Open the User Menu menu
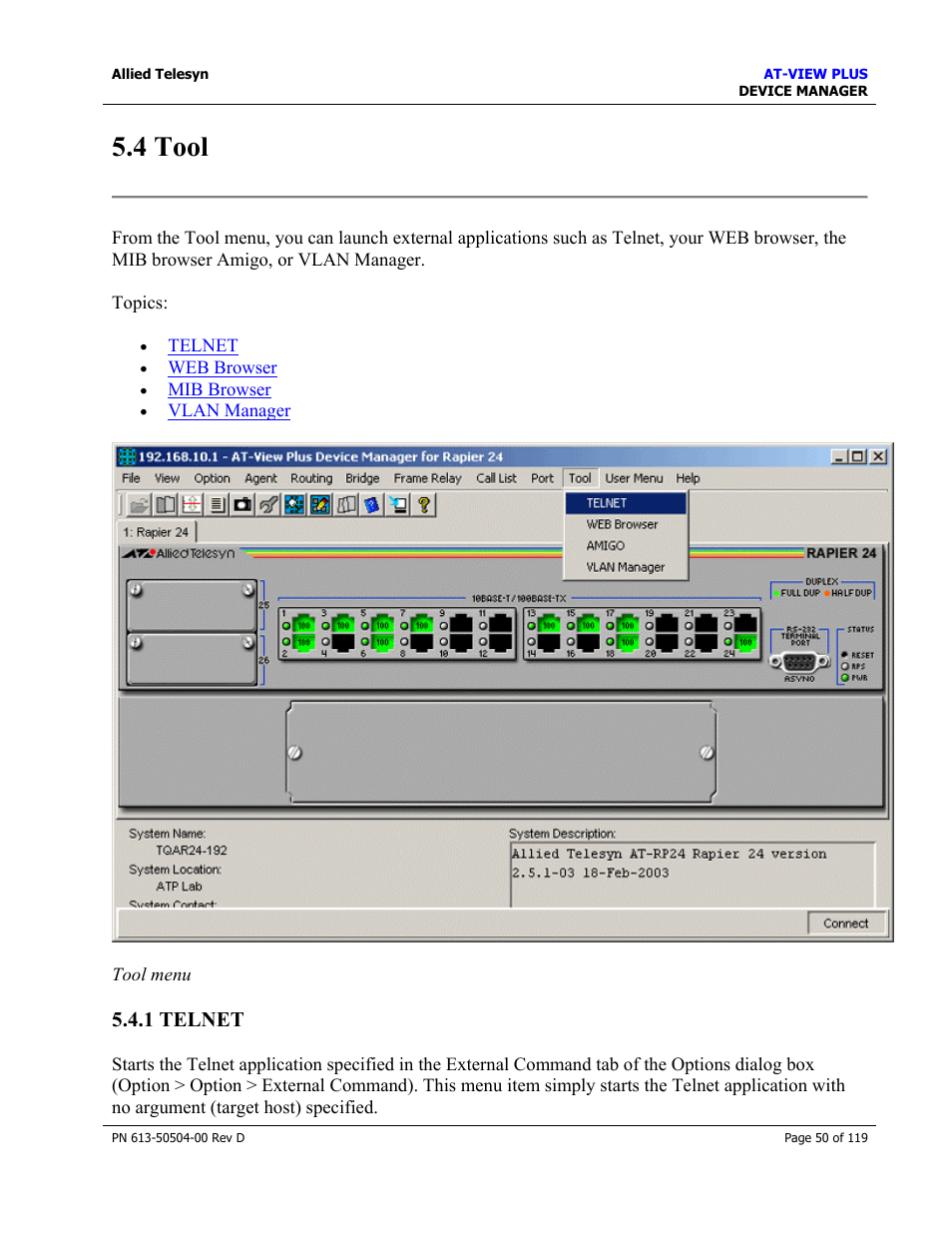Image resolution: width=952 pixels, height=1233 pixels. 634,478
